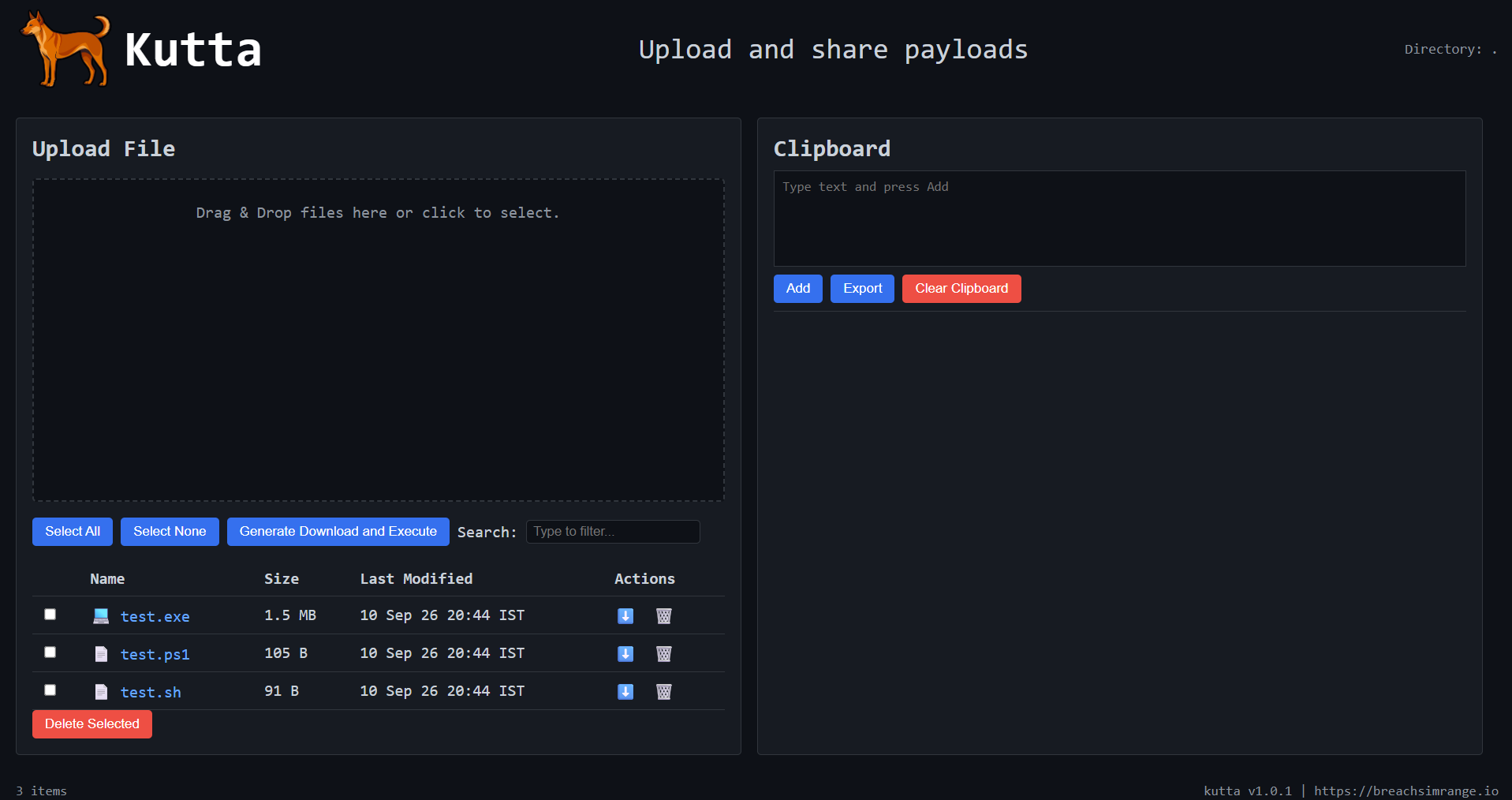Click the 91 B size value
The width and height of the screenshot is (1512, 800).
282,691
